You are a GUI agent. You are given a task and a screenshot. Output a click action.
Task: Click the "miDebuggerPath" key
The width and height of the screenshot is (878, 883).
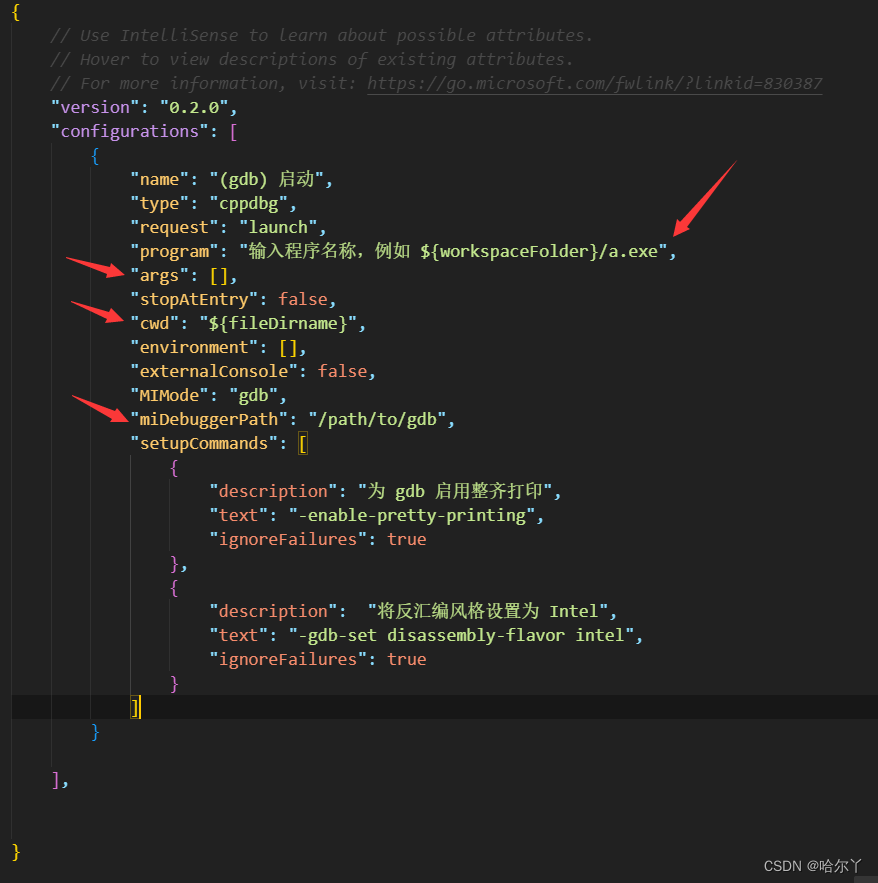click(209, 420)
